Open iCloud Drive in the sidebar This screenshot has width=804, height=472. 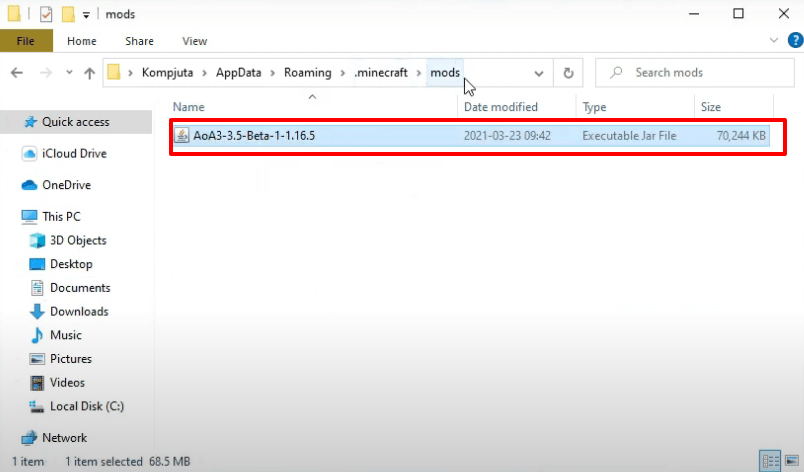[x=74, y=153]
